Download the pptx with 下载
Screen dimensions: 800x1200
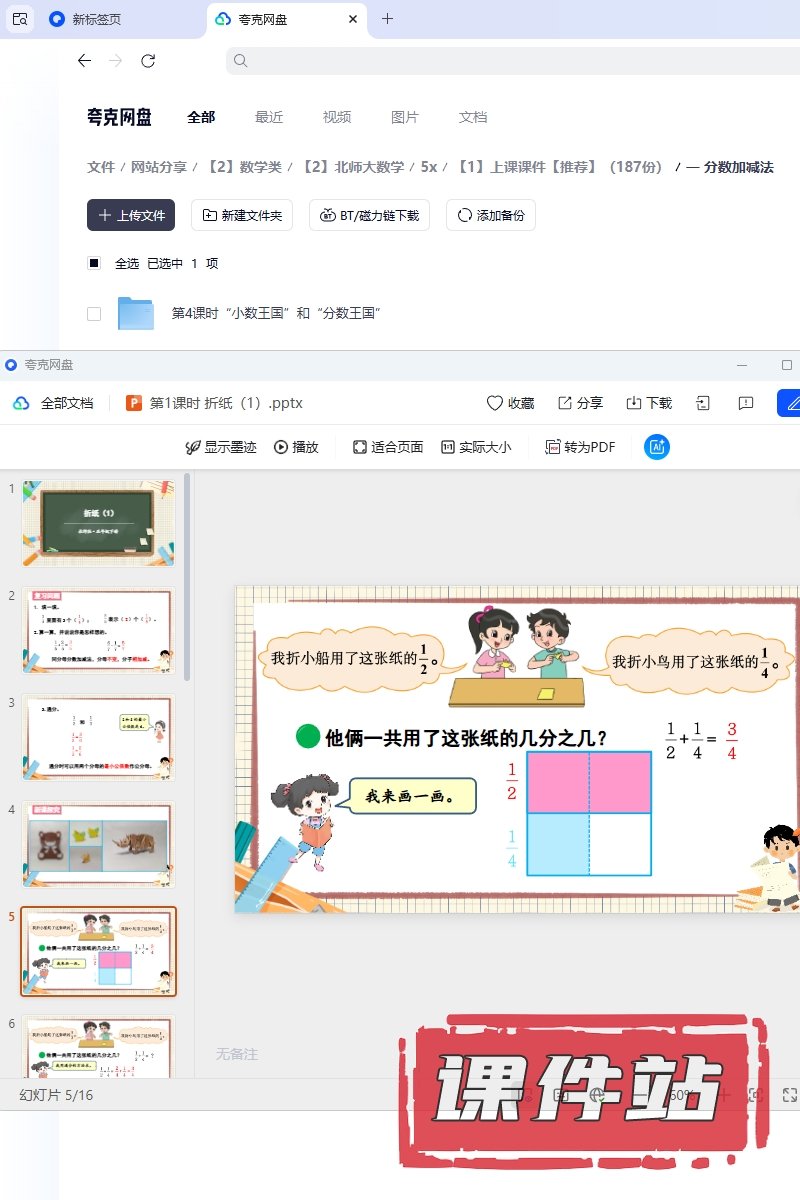point(634,403)
